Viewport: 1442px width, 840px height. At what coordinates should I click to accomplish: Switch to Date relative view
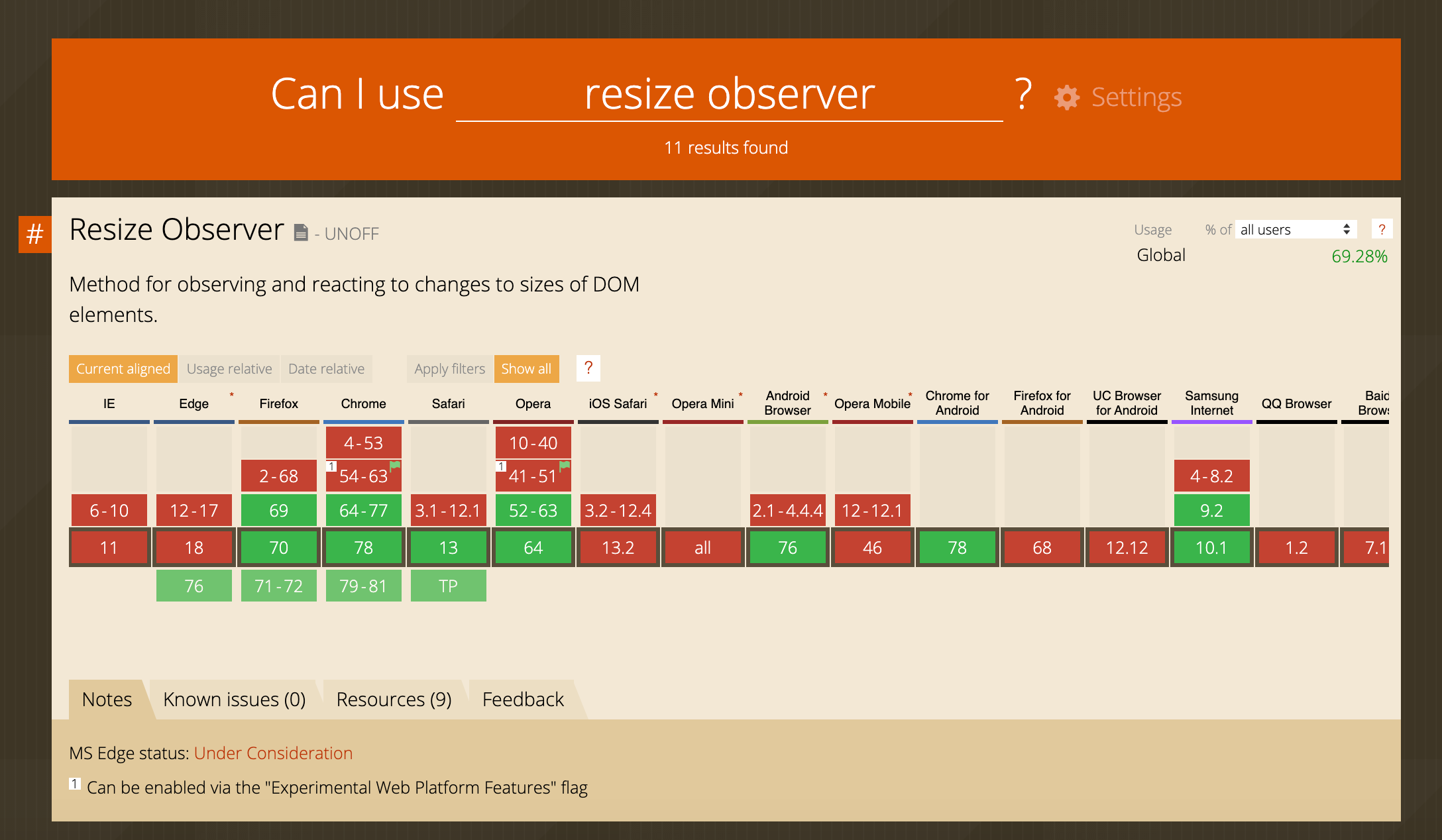[x=326, y=368]
